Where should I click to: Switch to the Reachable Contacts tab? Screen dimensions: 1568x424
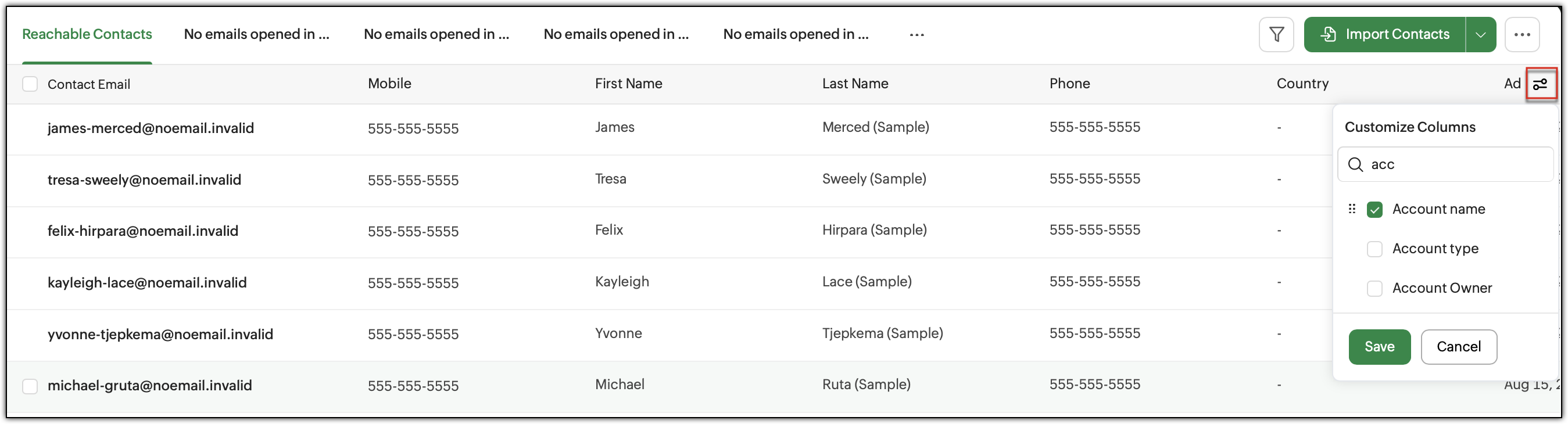click(87, 35)
